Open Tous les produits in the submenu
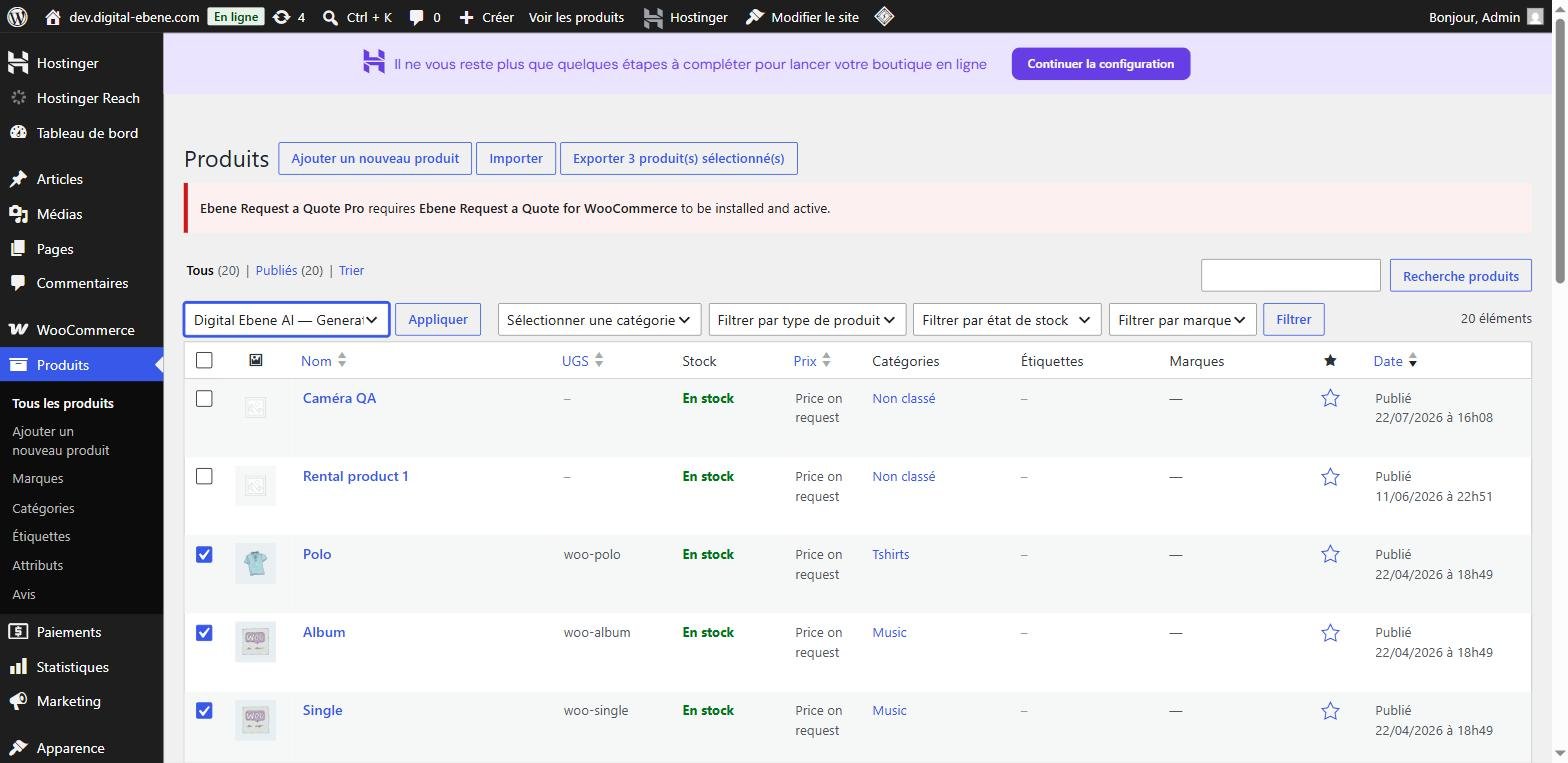 tap(63, 404)
